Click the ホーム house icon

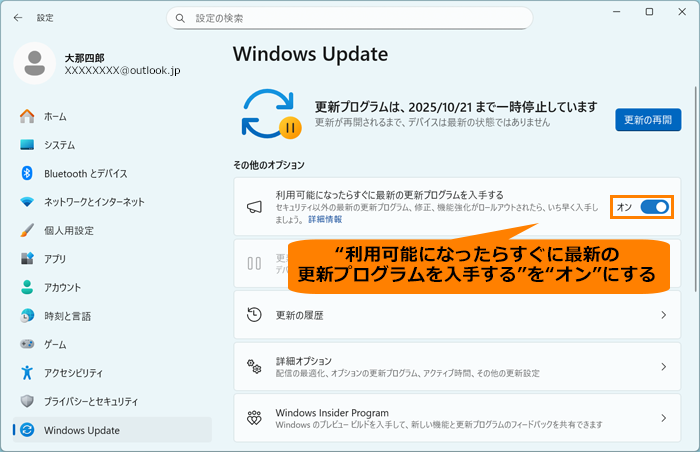[x=27, y=117]
